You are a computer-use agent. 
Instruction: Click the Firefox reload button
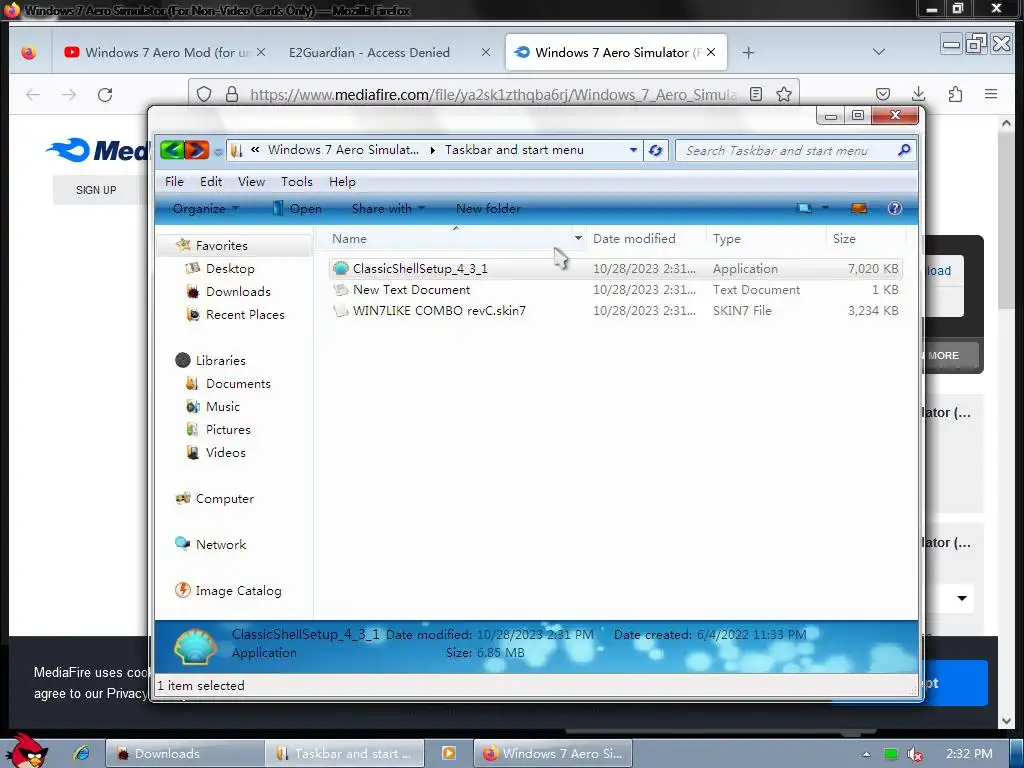click(105, 95)
